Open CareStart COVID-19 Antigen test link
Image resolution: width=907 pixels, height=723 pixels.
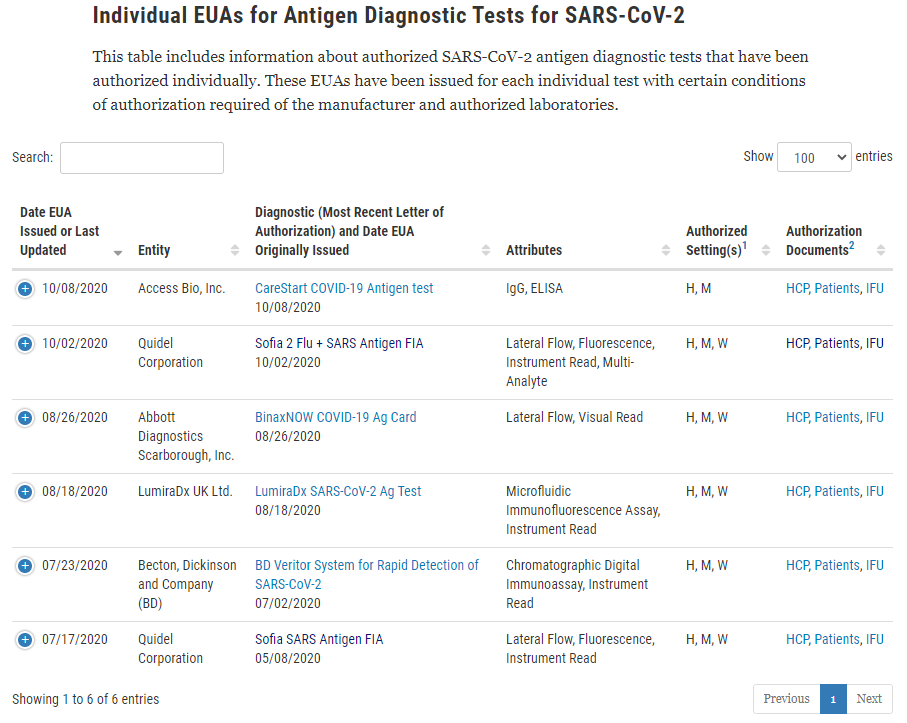pos(344,288)
